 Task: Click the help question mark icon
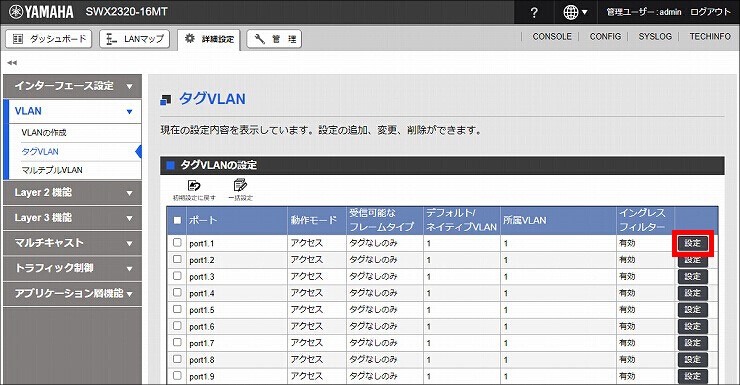534,12
